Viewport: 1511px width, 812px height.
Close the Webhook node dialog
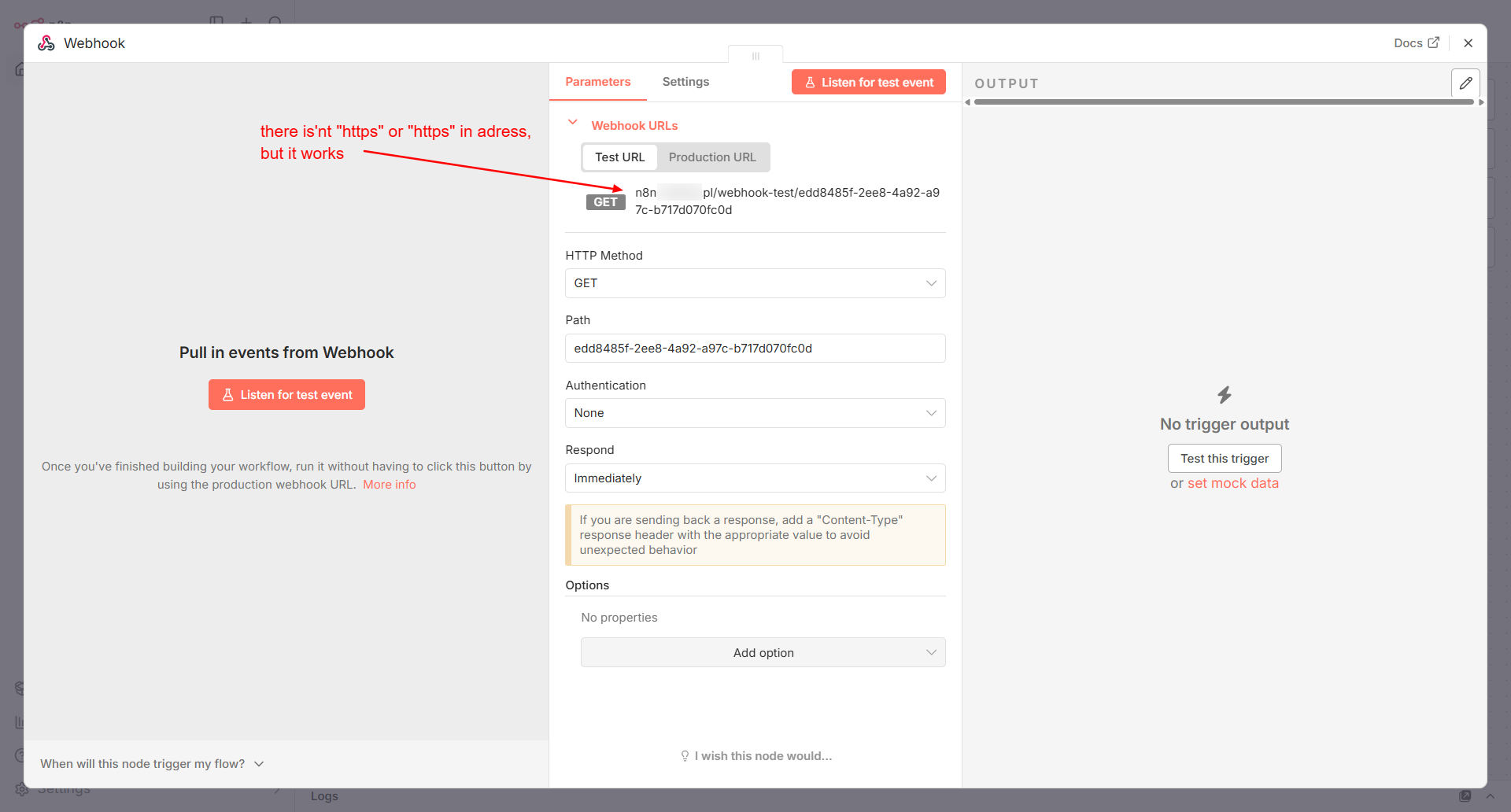pos(1468,43)
